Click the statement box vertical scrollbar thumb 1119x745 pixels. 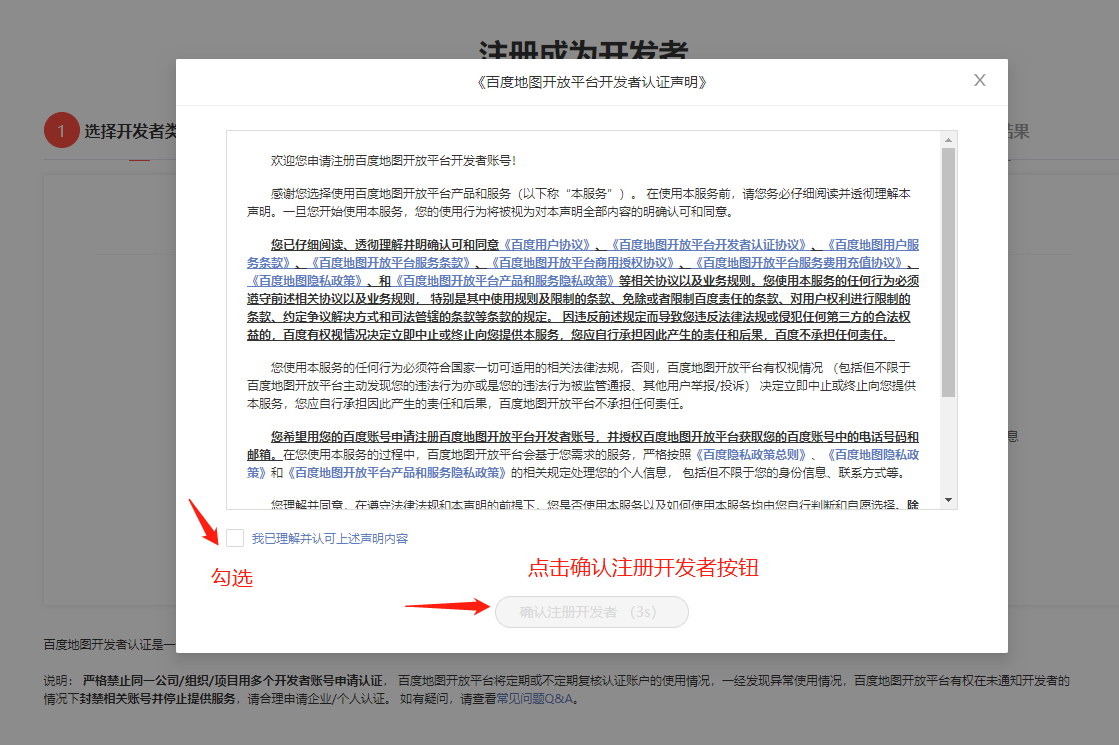tap(948, 273)
